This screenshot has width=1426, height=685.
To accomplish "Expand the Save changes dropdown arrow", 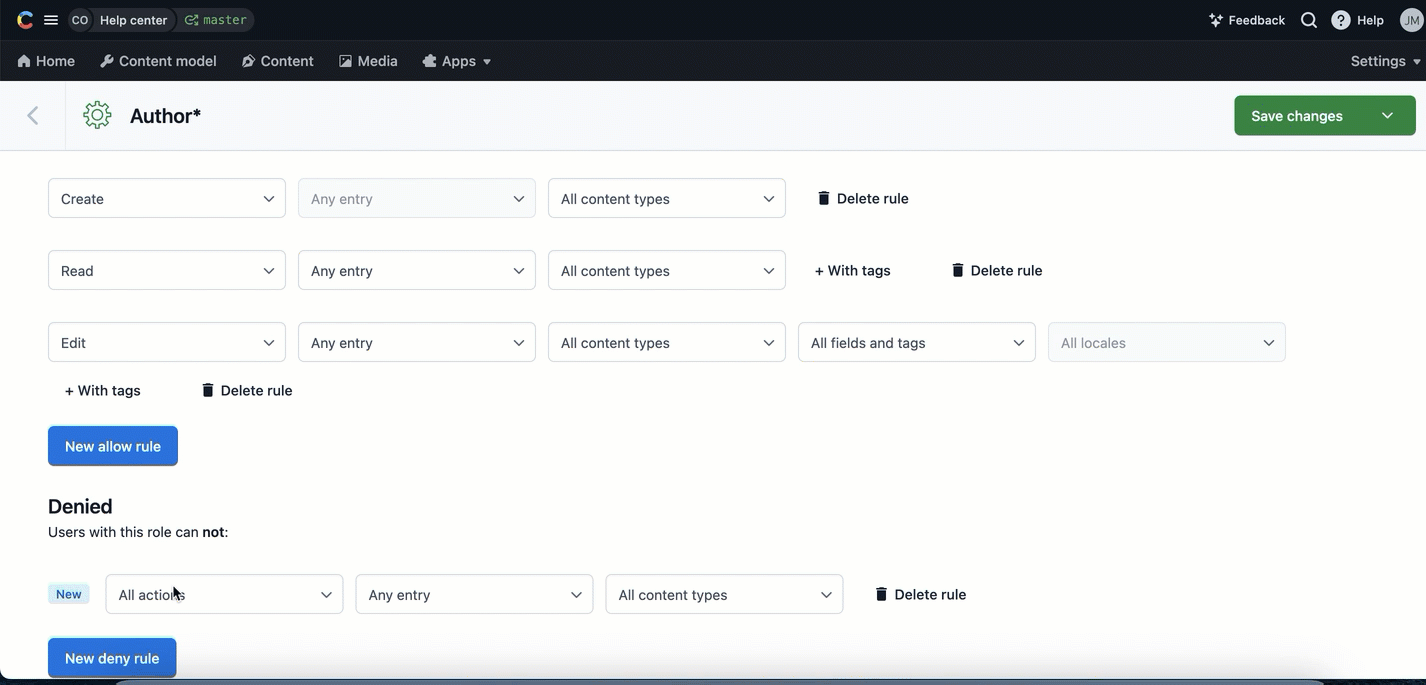I will pos(1388,116).
